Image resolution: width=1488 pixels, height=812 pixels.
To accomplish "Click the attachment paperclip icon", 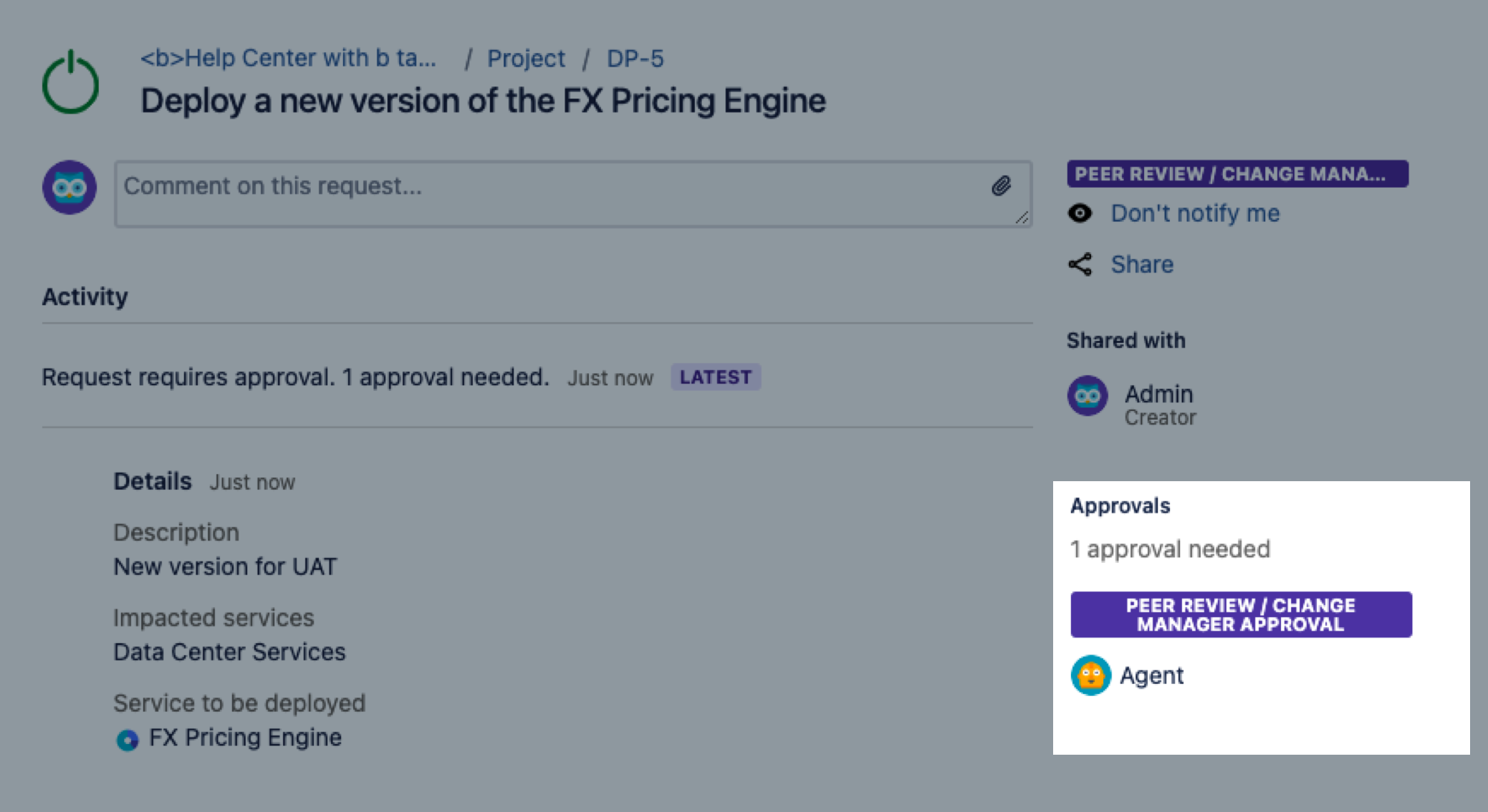I will click(1001, 186).
